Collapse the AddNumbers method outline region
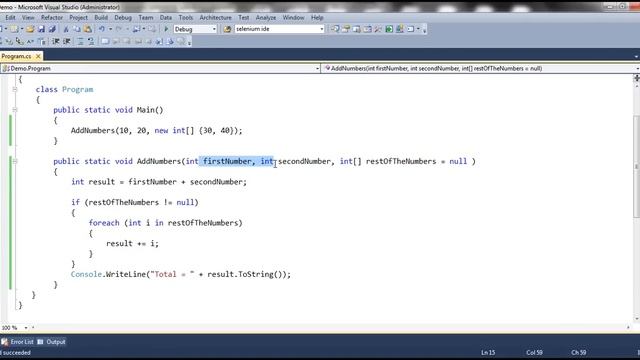Viewport: 640px width, 360px height. pyautogui.click(x=15, y=161)
